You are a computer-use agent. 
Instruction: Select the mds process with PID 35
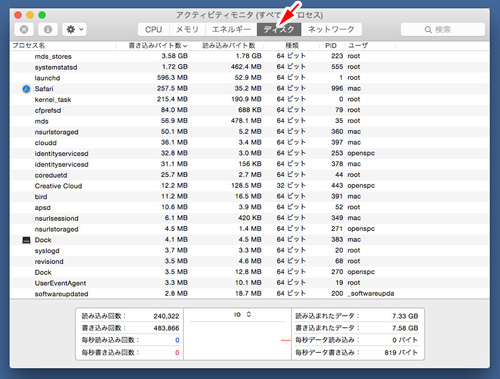(249, 121)
